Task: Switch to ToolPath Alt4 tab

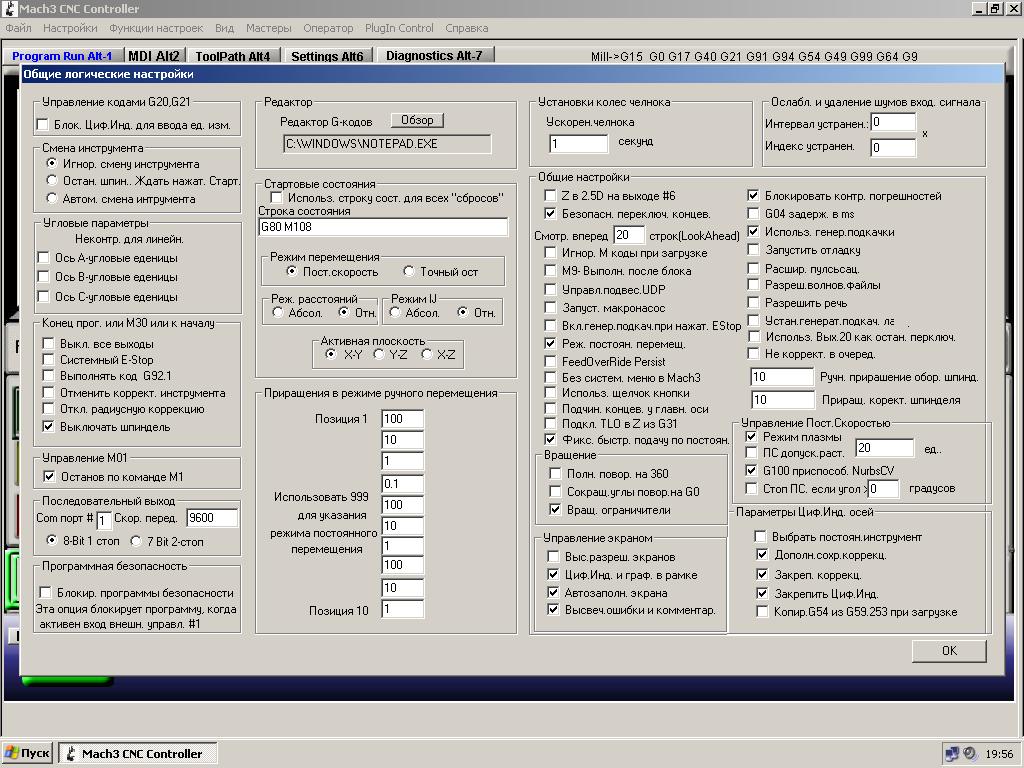Action: click(x=232, y=56)
